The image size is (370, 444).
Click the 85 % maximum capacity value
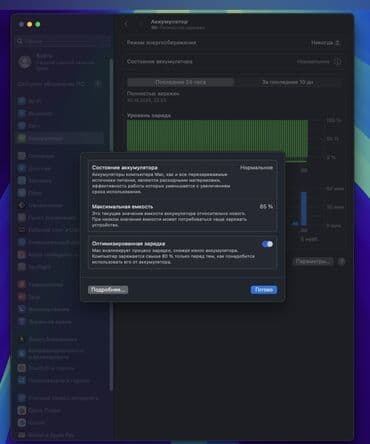(x=266, y=207)
